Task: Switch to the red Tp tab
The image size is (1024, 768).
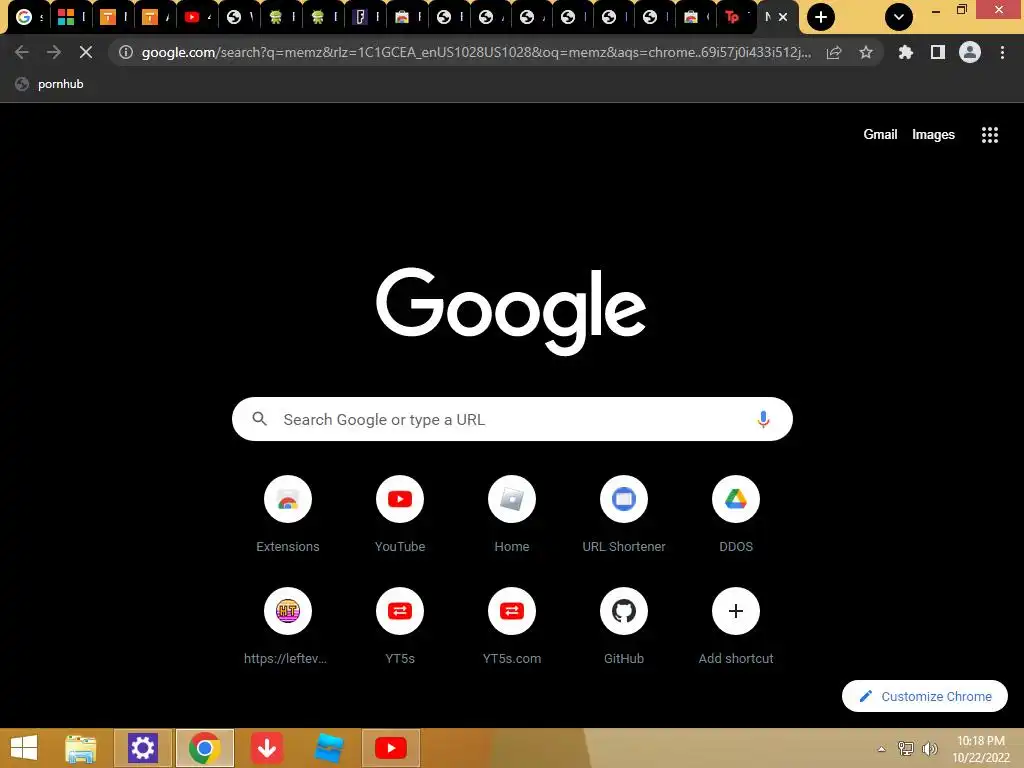Action: click(x=735, y=18)
